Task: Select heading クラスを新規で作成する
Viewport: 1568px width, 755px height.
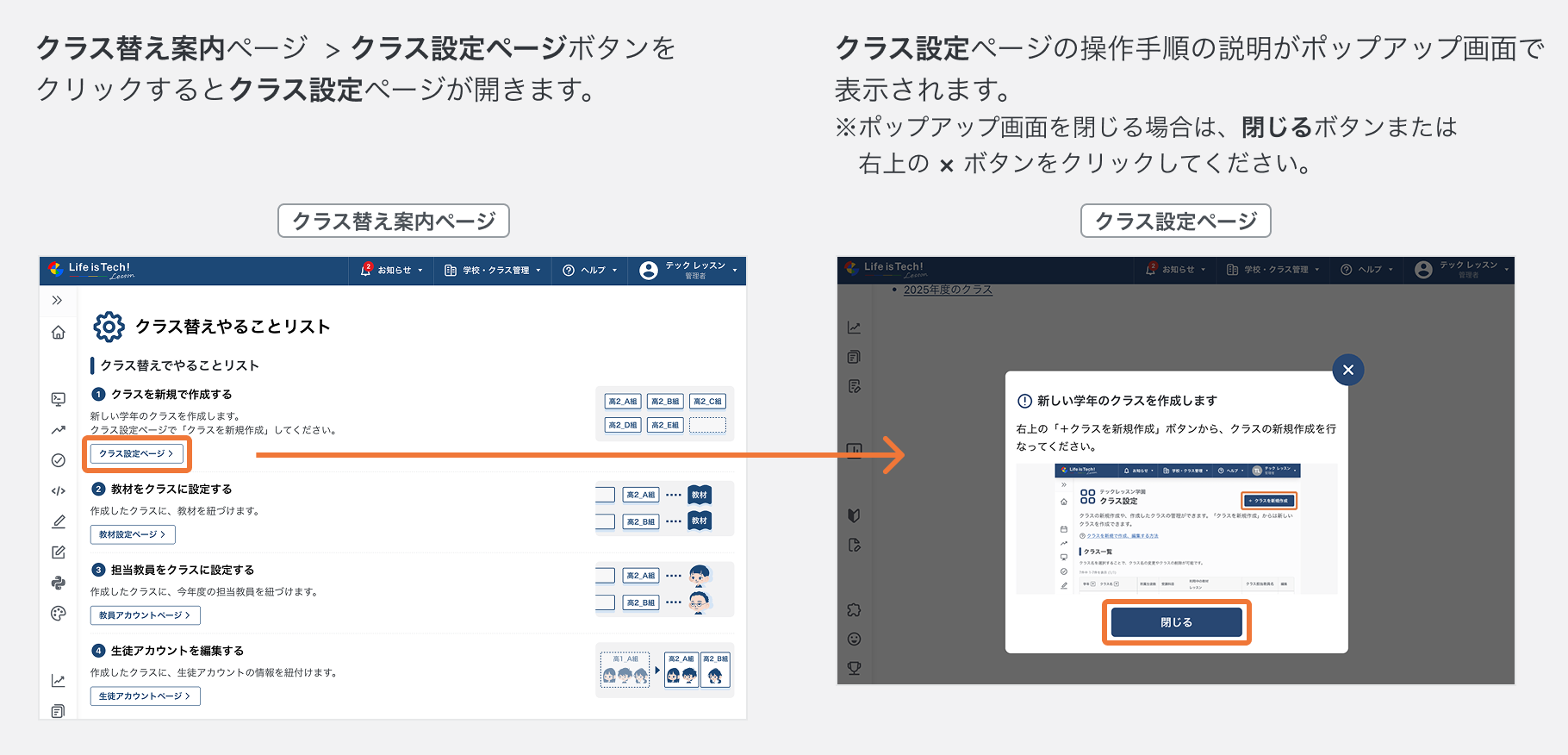Action: tap(171, 394)
